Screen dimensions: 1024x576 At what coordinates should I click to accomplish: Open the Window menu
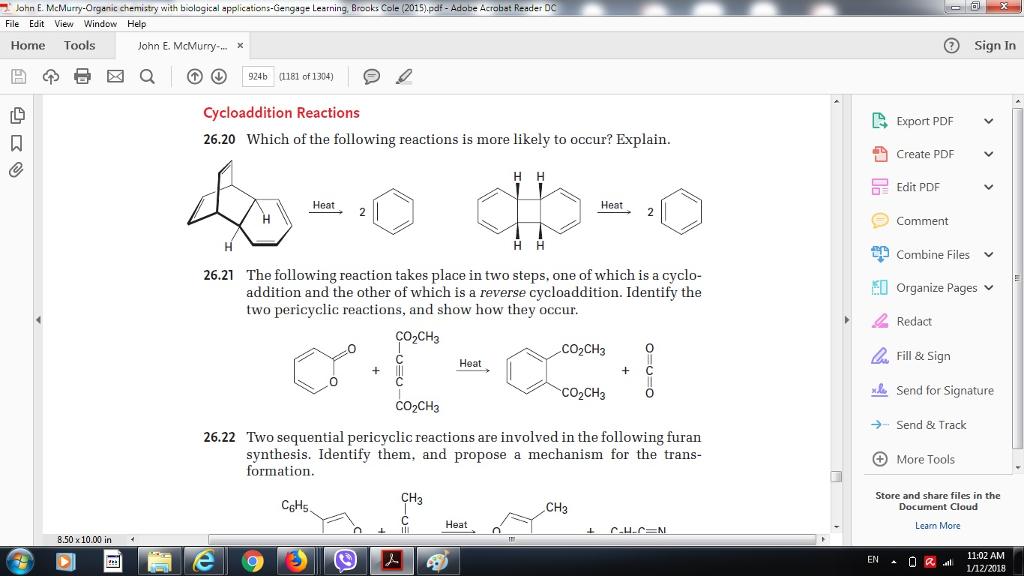pos(100,24)
